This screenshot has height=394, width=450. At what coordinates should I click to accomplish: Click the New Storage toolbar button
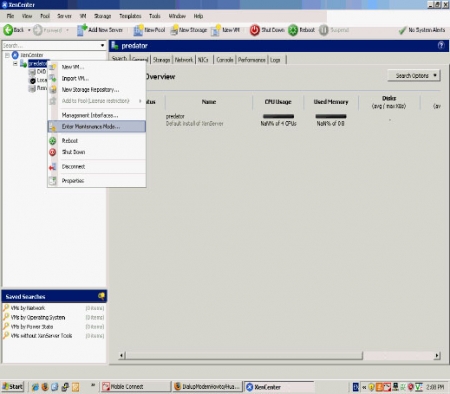189,30
